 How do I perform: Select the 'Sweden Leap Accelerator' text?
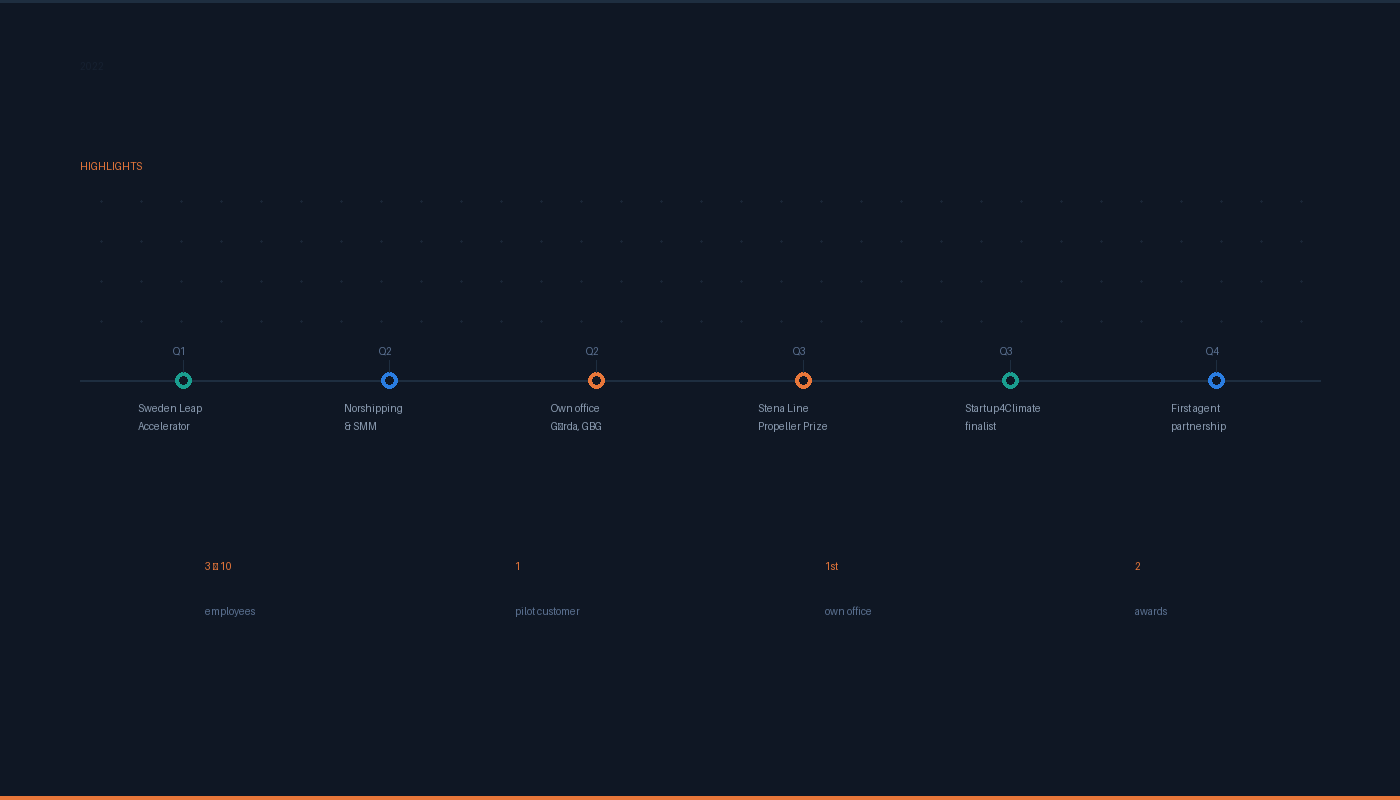[170, 417]
